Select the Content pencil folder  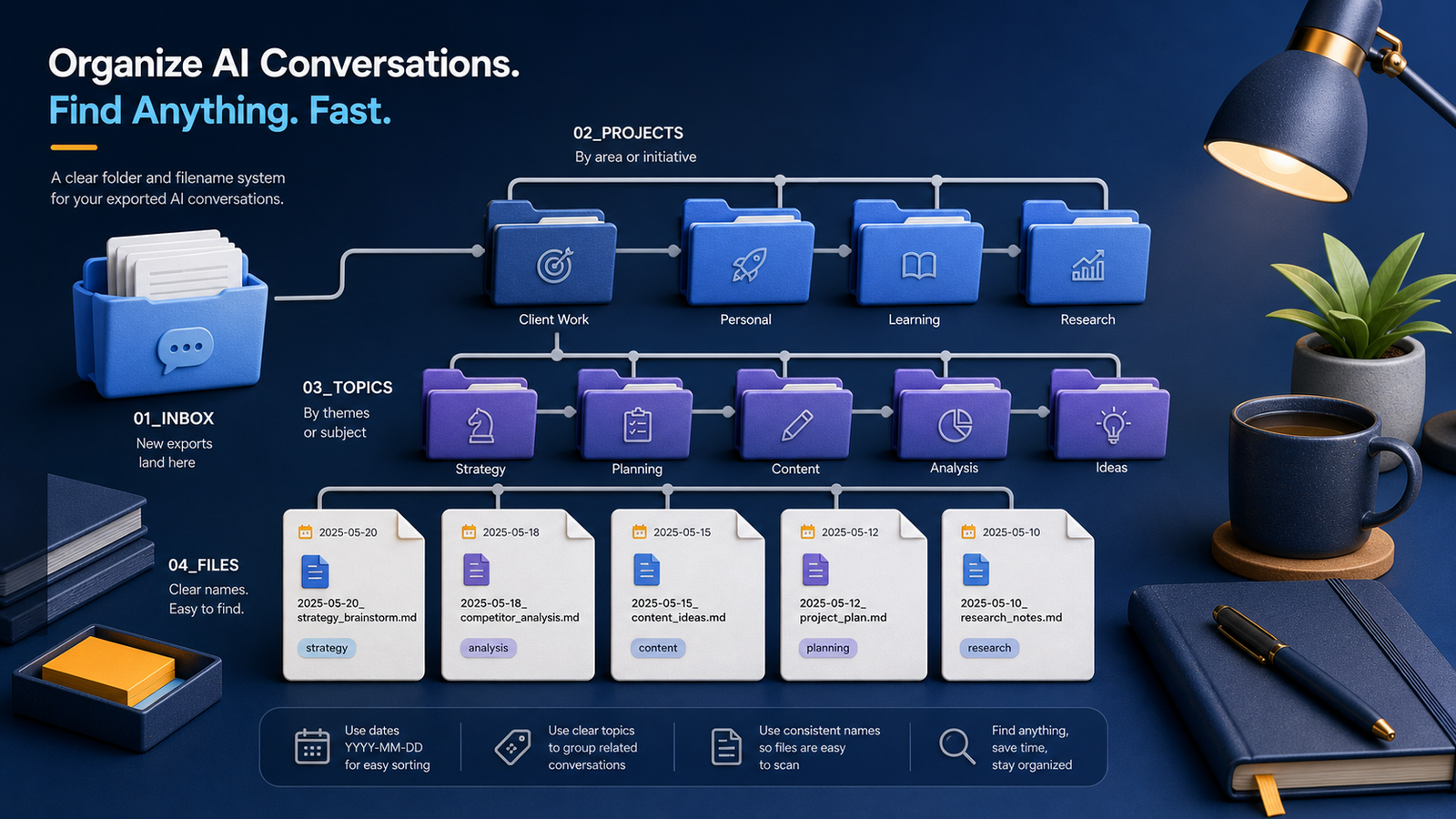tap(795, 415)
